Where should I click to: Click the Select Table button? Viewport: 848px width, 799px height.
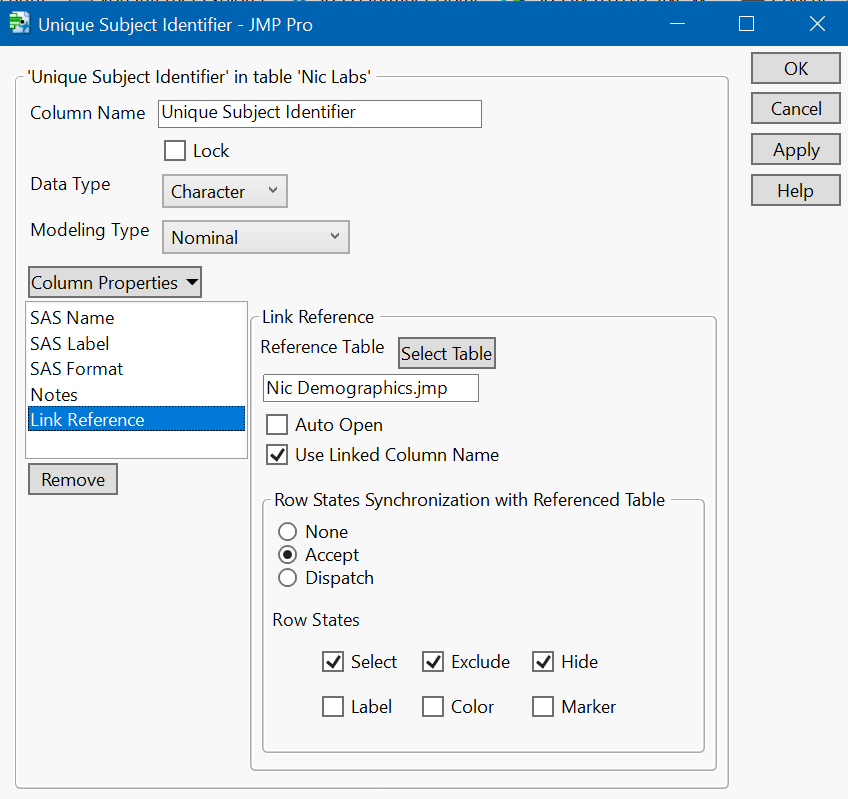tap(446, 353)
